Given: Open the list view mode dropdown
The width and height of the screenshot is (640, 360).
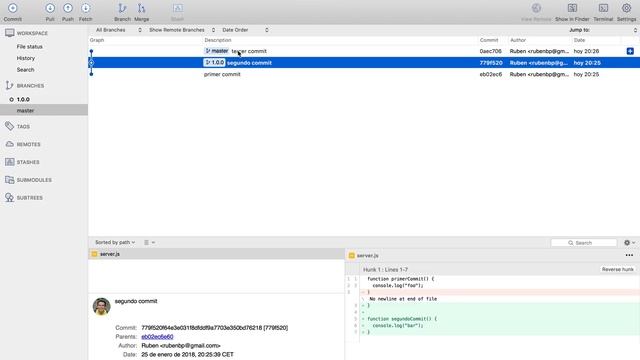Looking at the screenshot, I should [x=149, y=242].
